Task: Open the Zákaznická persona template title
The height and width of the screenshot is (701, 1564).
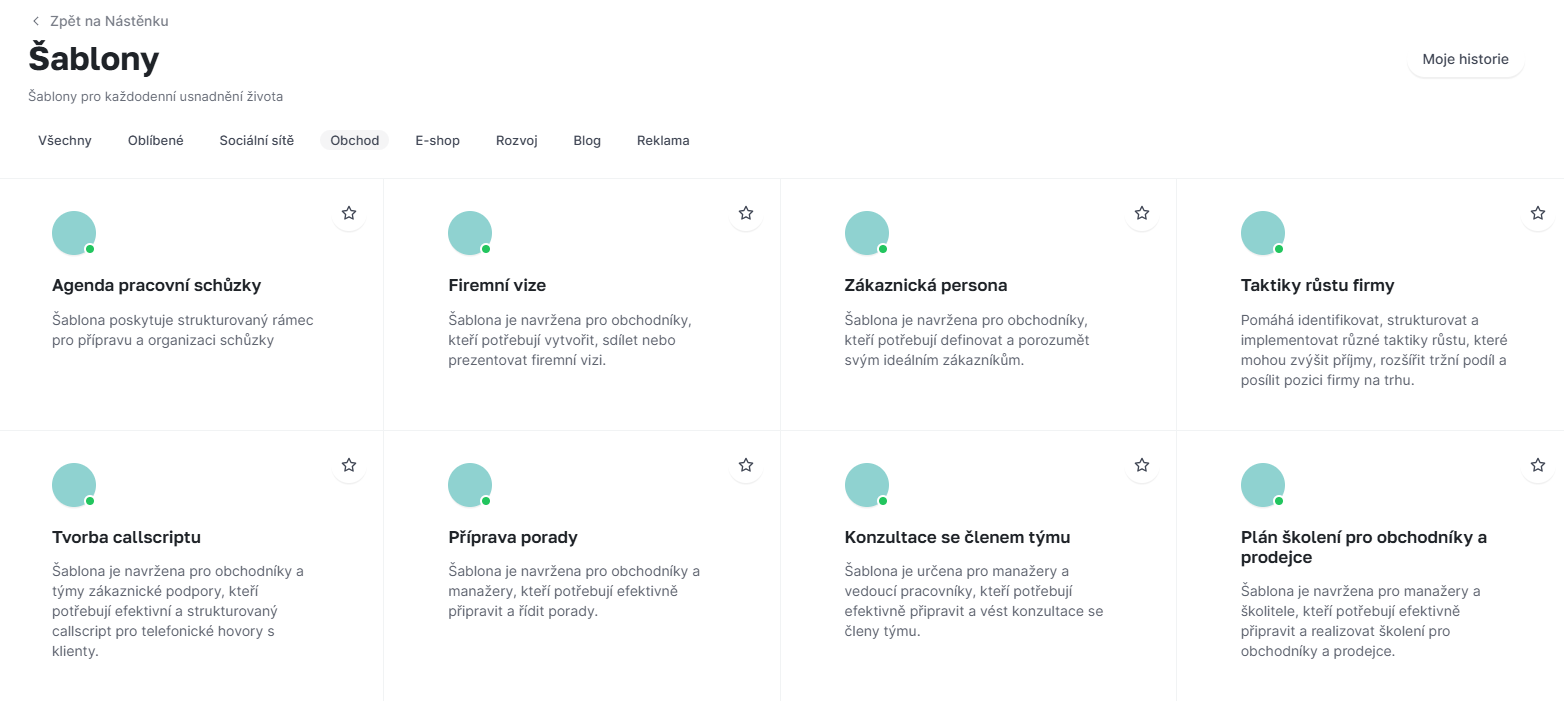Action: 926,285
